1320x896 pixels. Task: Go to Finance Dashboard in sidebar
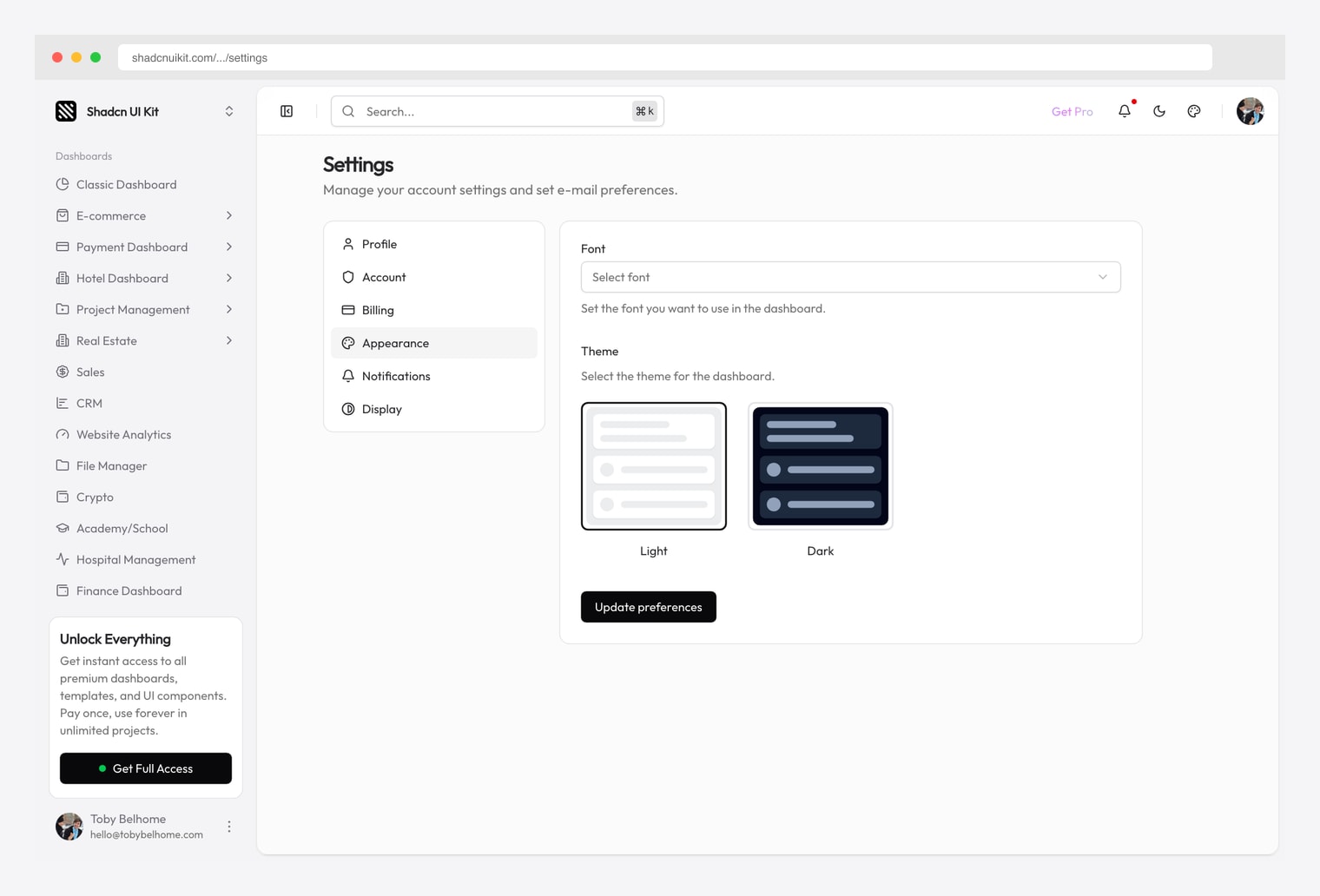(146, 590)
